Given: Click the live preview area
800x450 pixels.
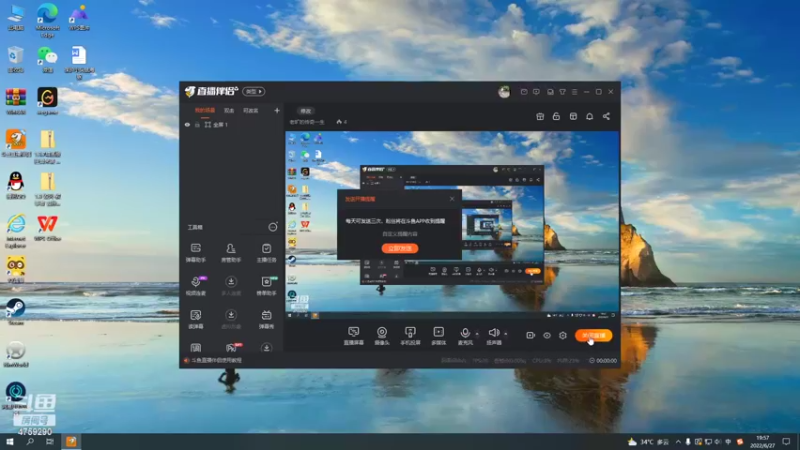Looking at the screenshot, I should pyautogui.click(x=452, y=226).
